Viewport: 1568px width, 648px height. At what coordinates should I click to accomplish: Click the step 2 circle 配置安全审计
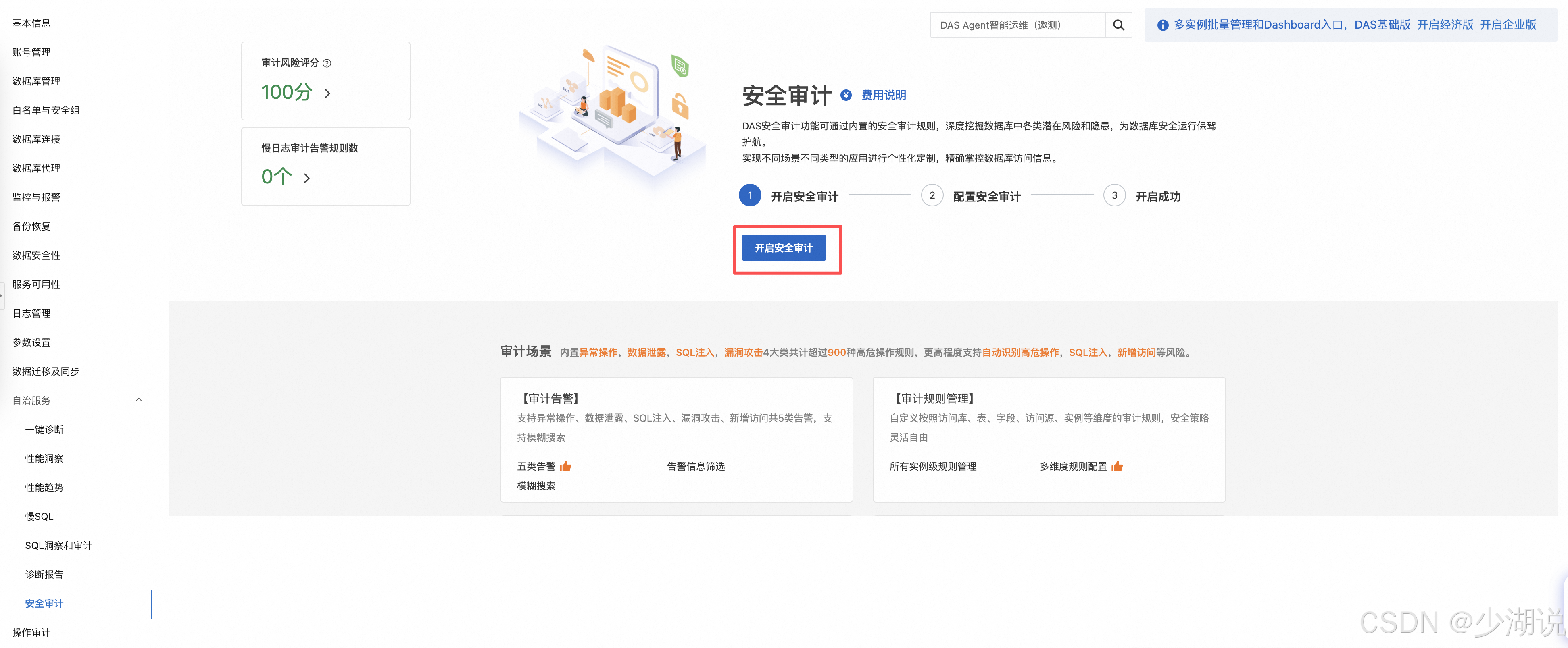click(932, 195)
